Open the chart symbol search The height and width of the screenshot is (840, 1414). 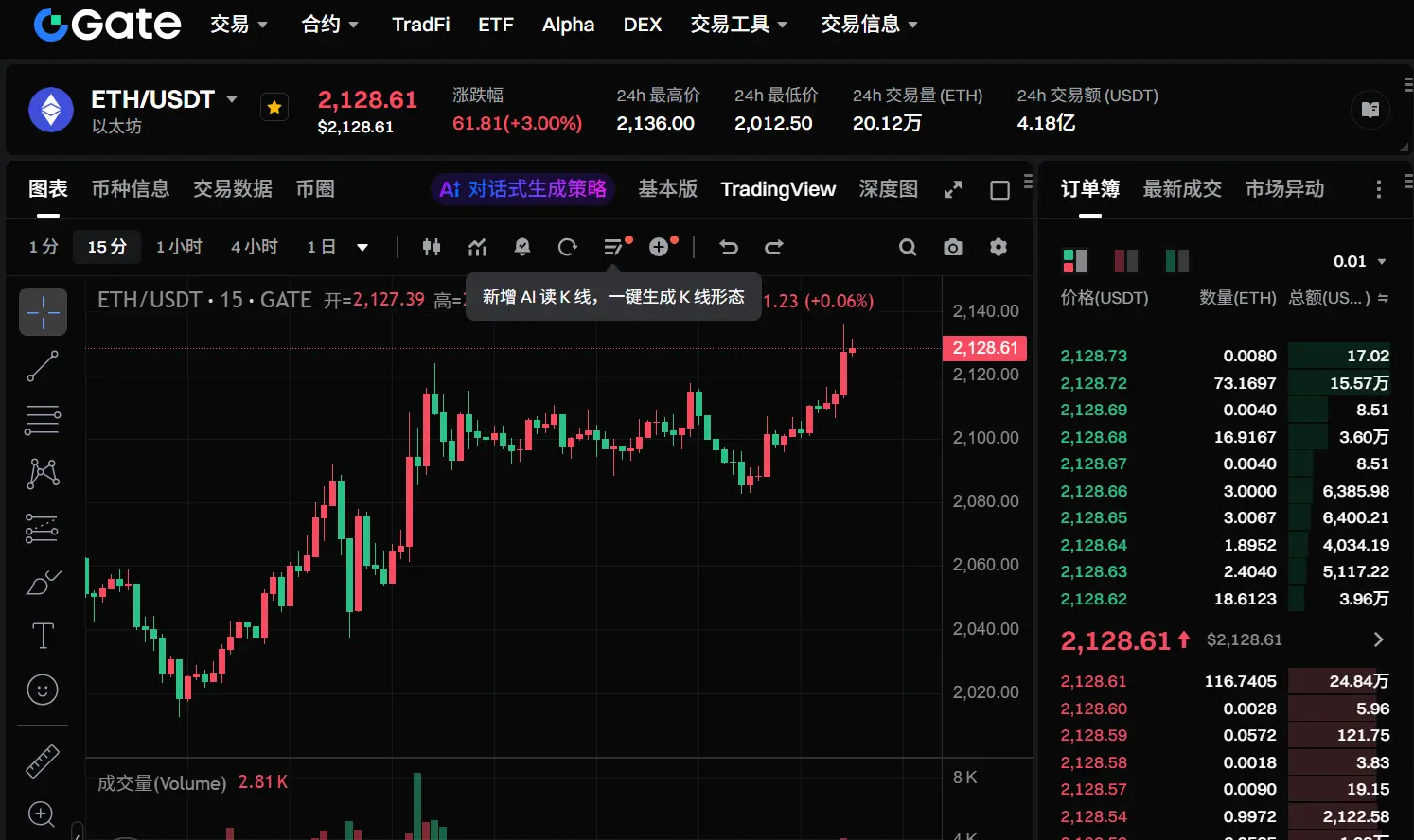point(908,247)
